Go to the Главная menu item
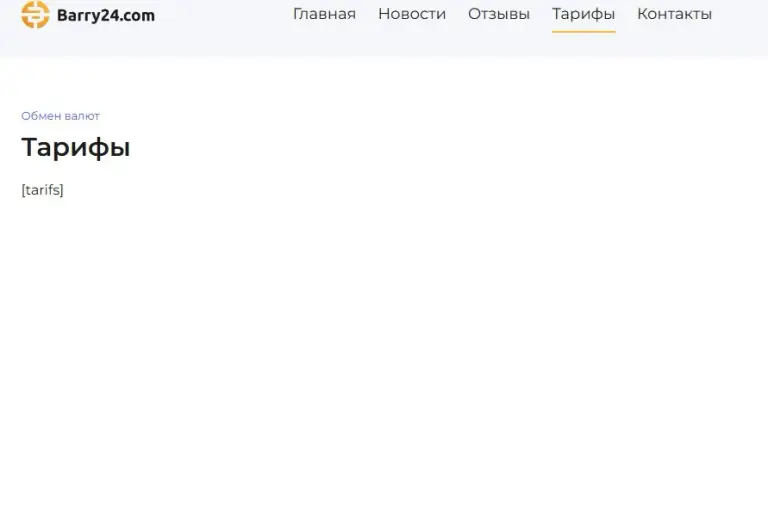This screenshot has height=521, width=768. tap(324, 14)
